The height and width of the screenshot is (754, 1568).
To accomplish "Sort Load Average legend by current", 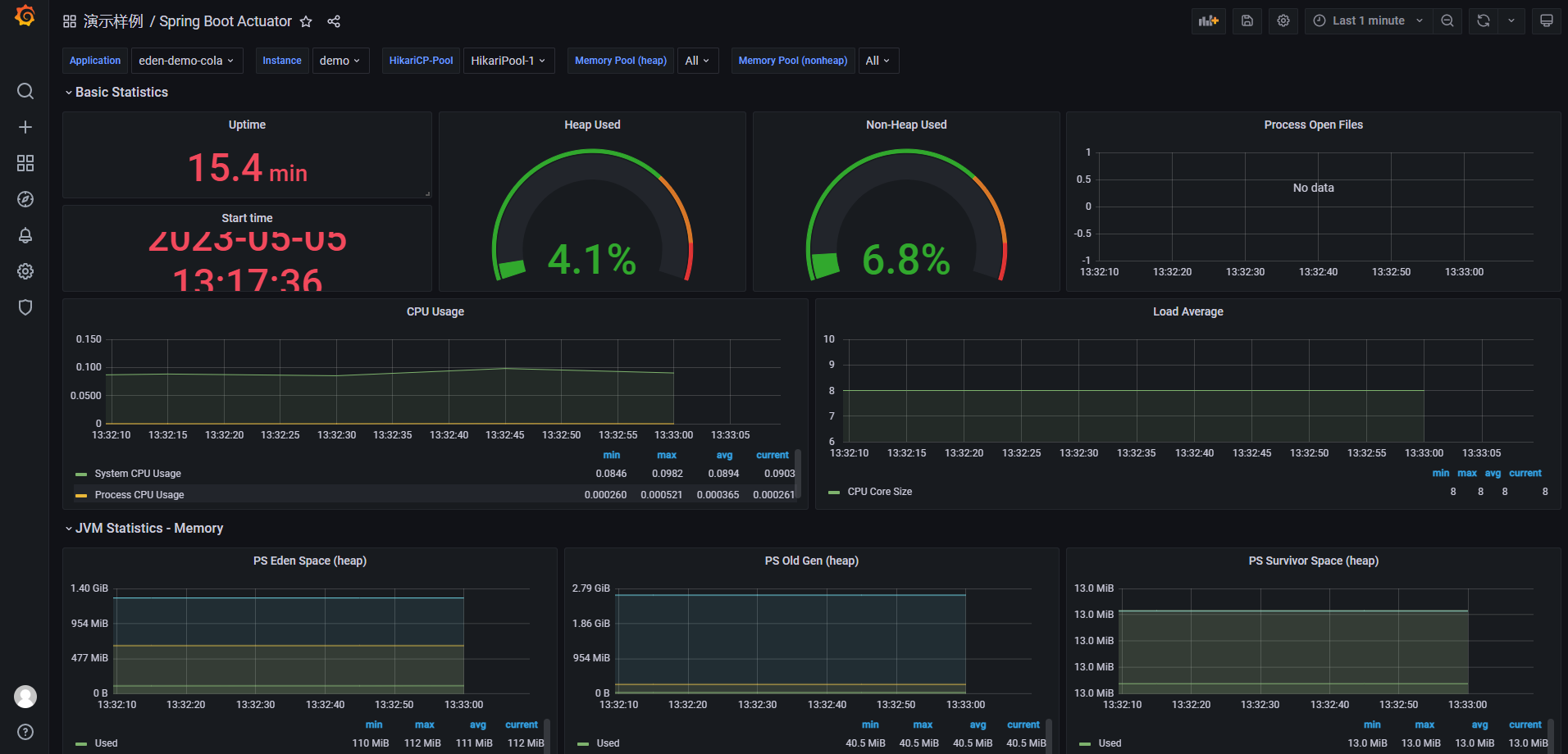I will [1525, 473].
